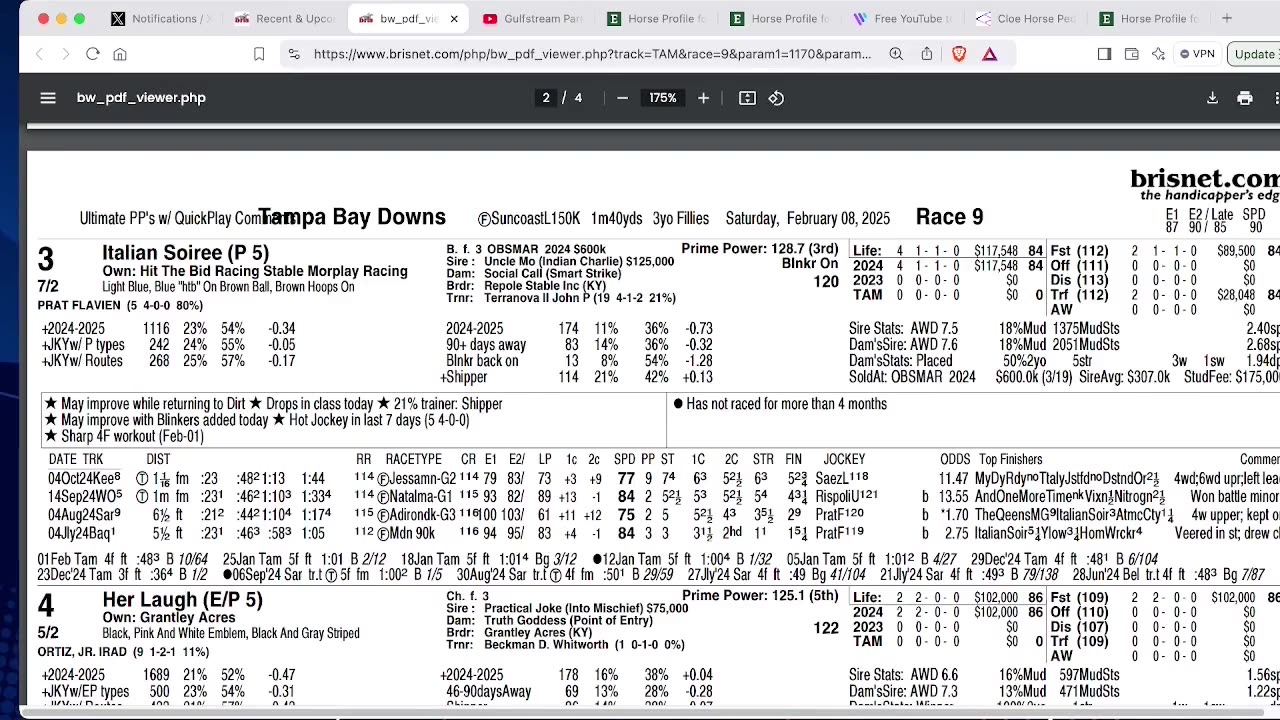This screenshot has width=1280, height=720.
Task: Click the RACETYPE column header
Action: [x=413, y=459]
